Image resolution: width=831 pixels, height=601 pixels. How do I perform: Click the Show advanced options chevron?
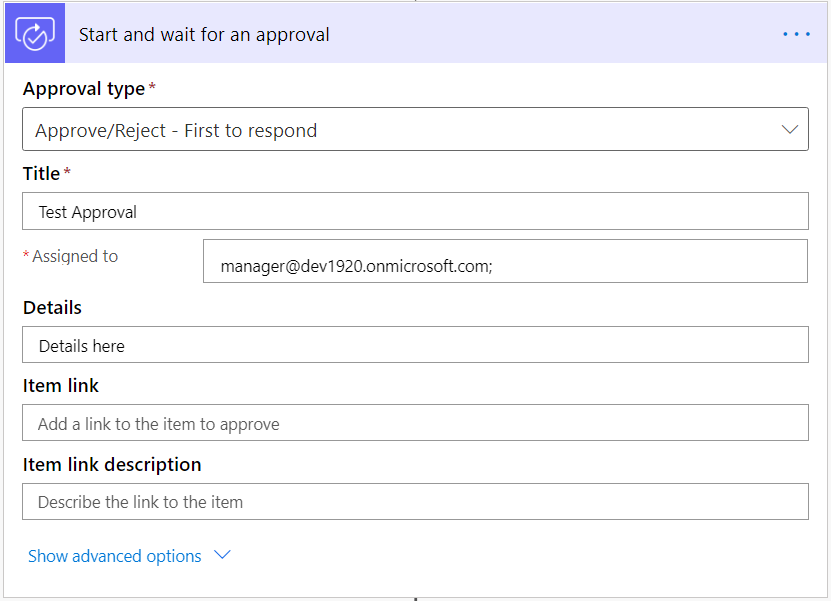click(x=221, y=555)
